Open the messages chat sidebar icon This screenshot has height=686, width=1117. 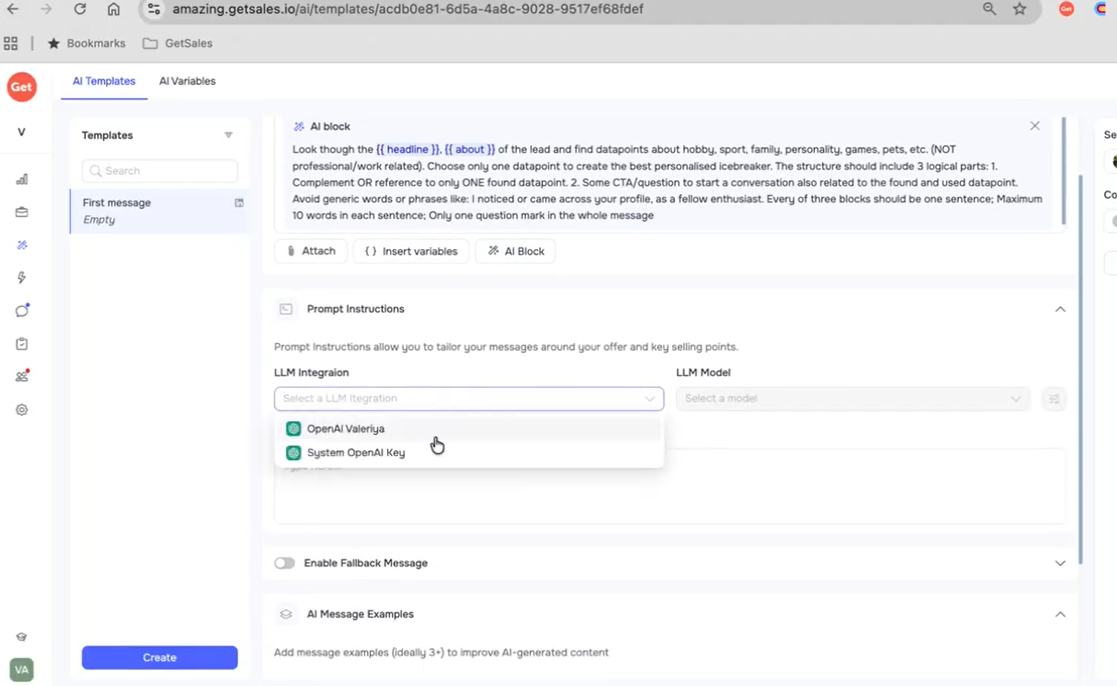(x=21, y=311)
